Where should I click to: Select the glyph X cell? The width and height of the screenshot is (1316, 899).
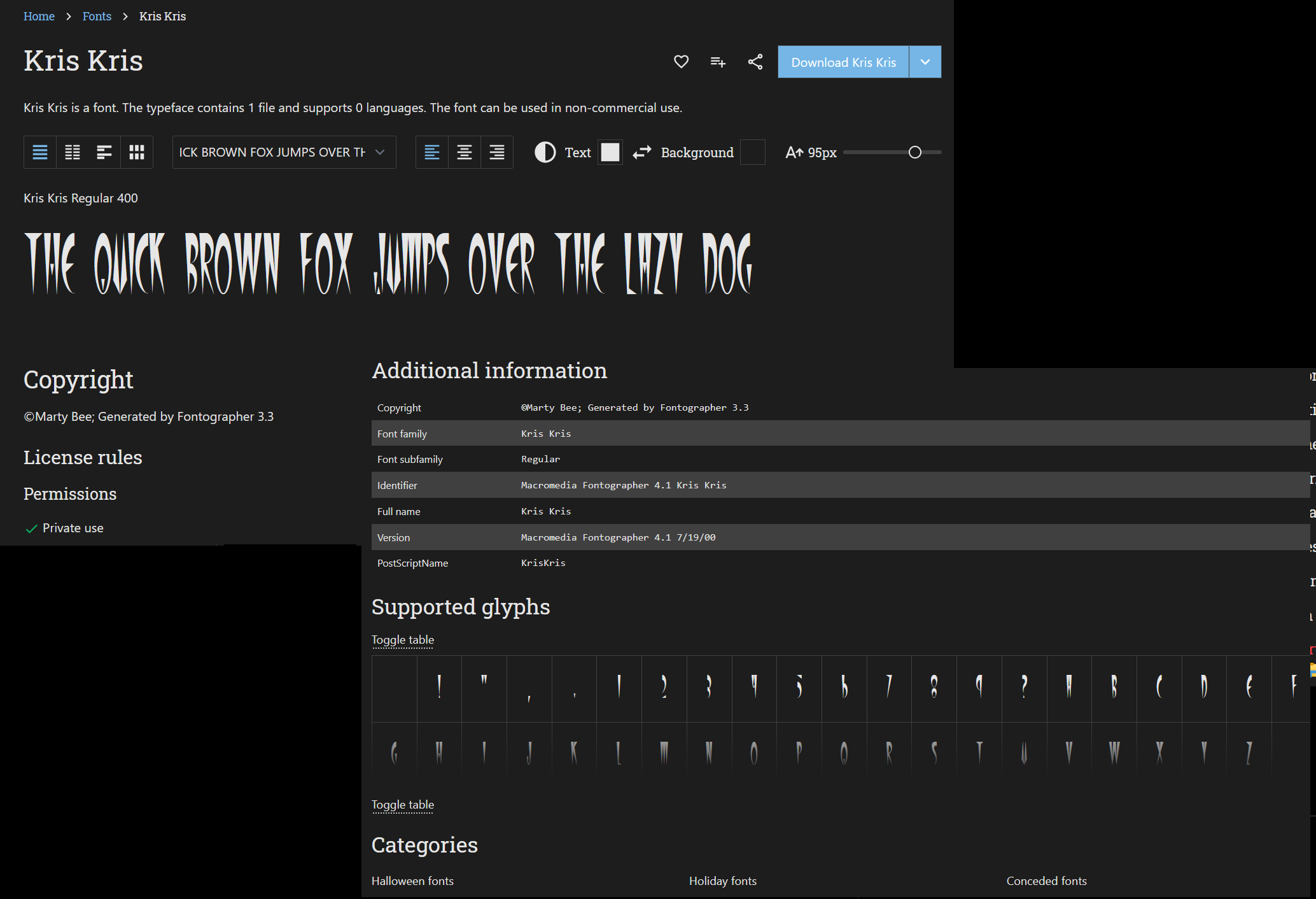pyautogui.click(x=1159, y=753)
